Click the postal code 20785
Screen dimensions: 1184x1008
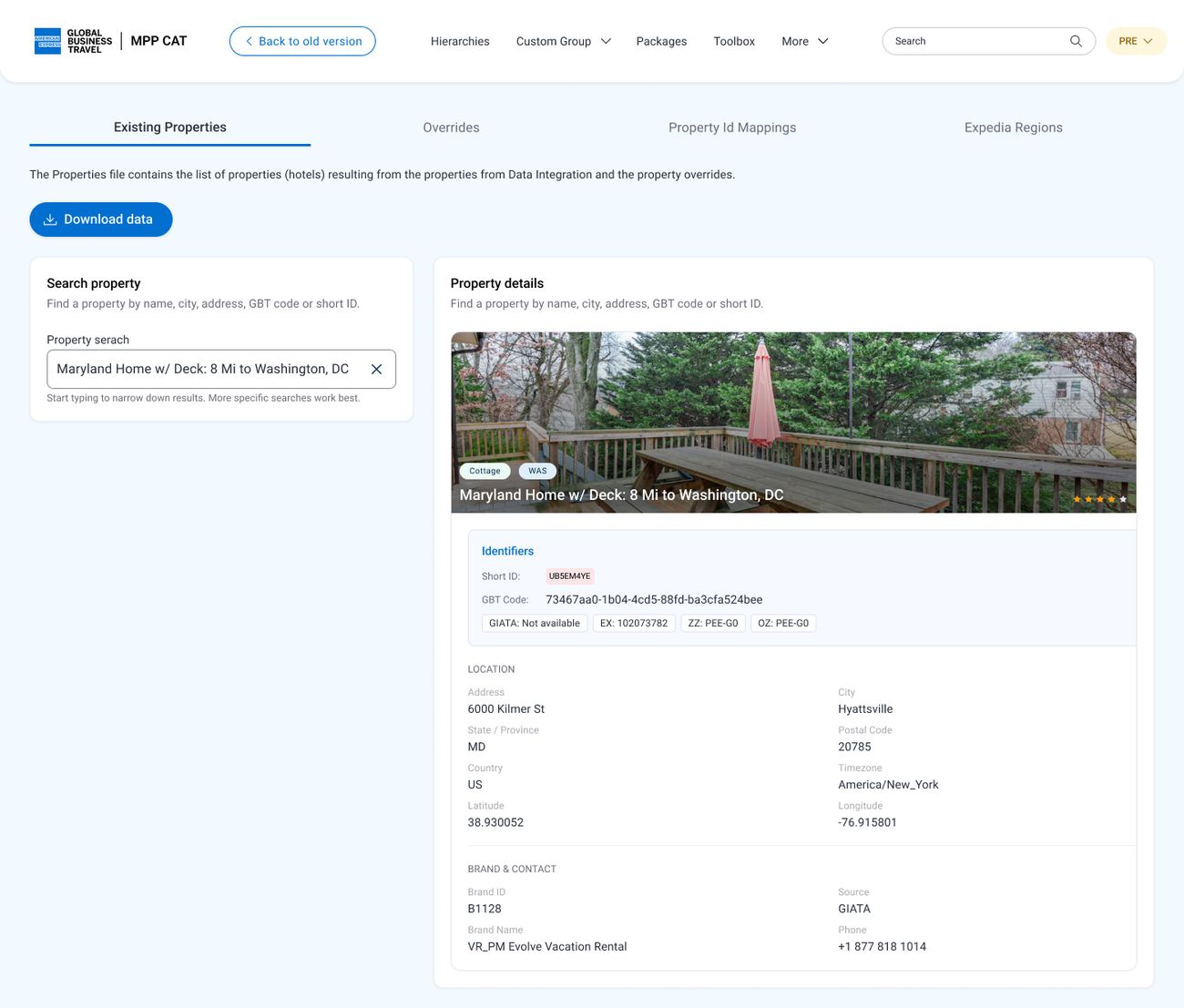(x=854, y=747)
